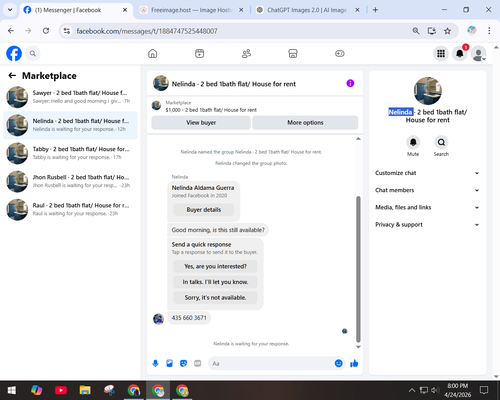The width and height of the screenshot is (500, 400).
Task: Click the '435 660 3671' message
Action: pyautogui.click(x=189, y=318)
